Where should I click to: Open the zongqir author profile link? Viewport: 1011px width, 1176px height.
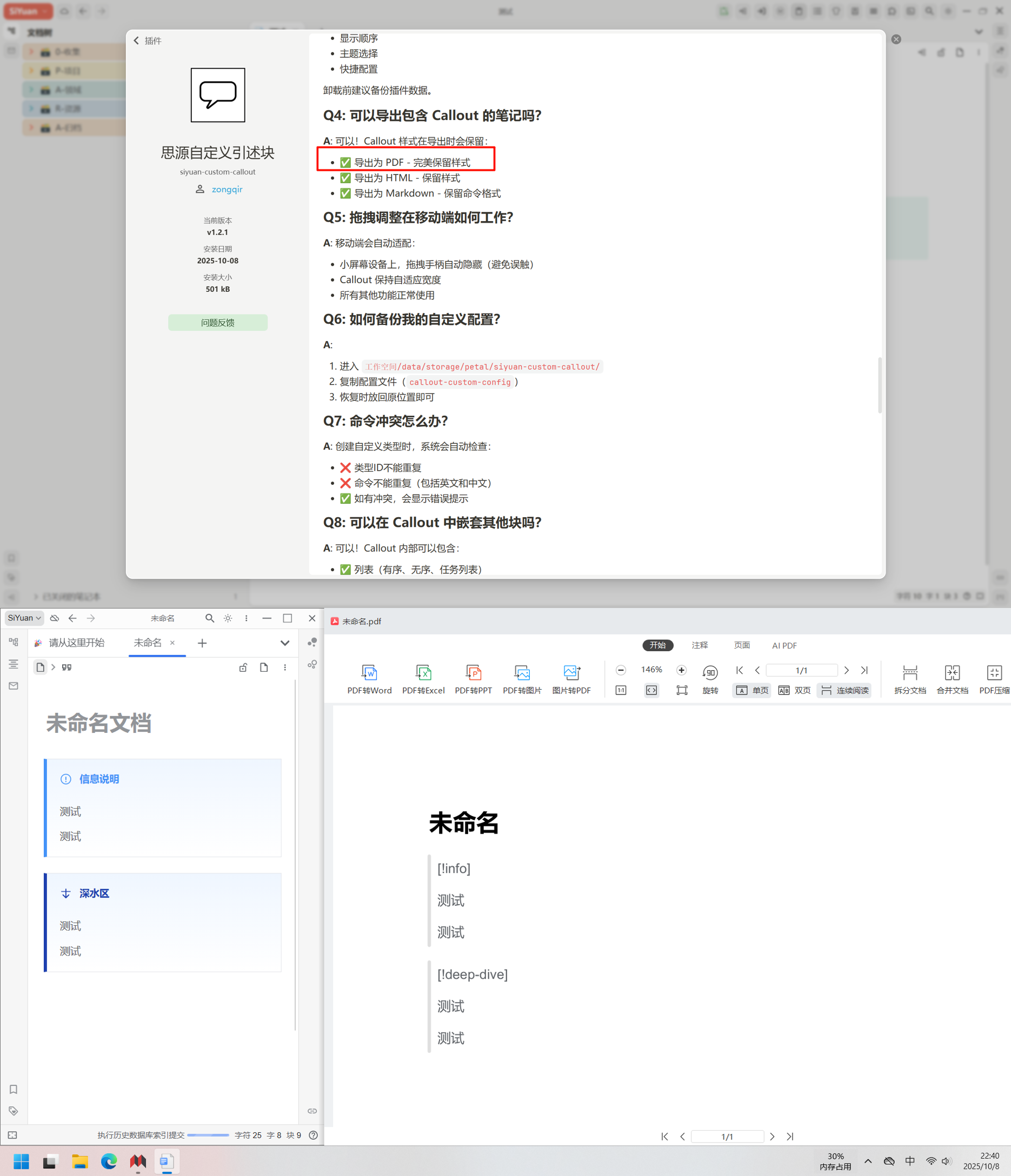(x=227, y=189)
